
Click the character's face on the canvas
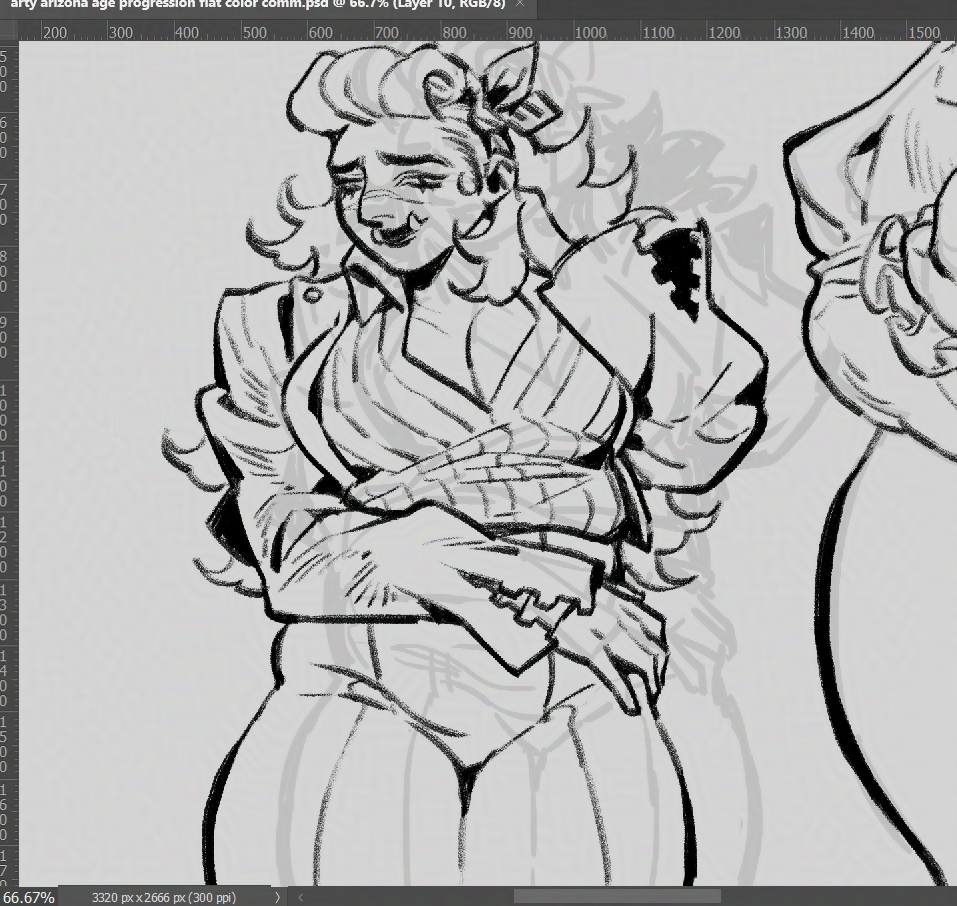click(410, 200)
